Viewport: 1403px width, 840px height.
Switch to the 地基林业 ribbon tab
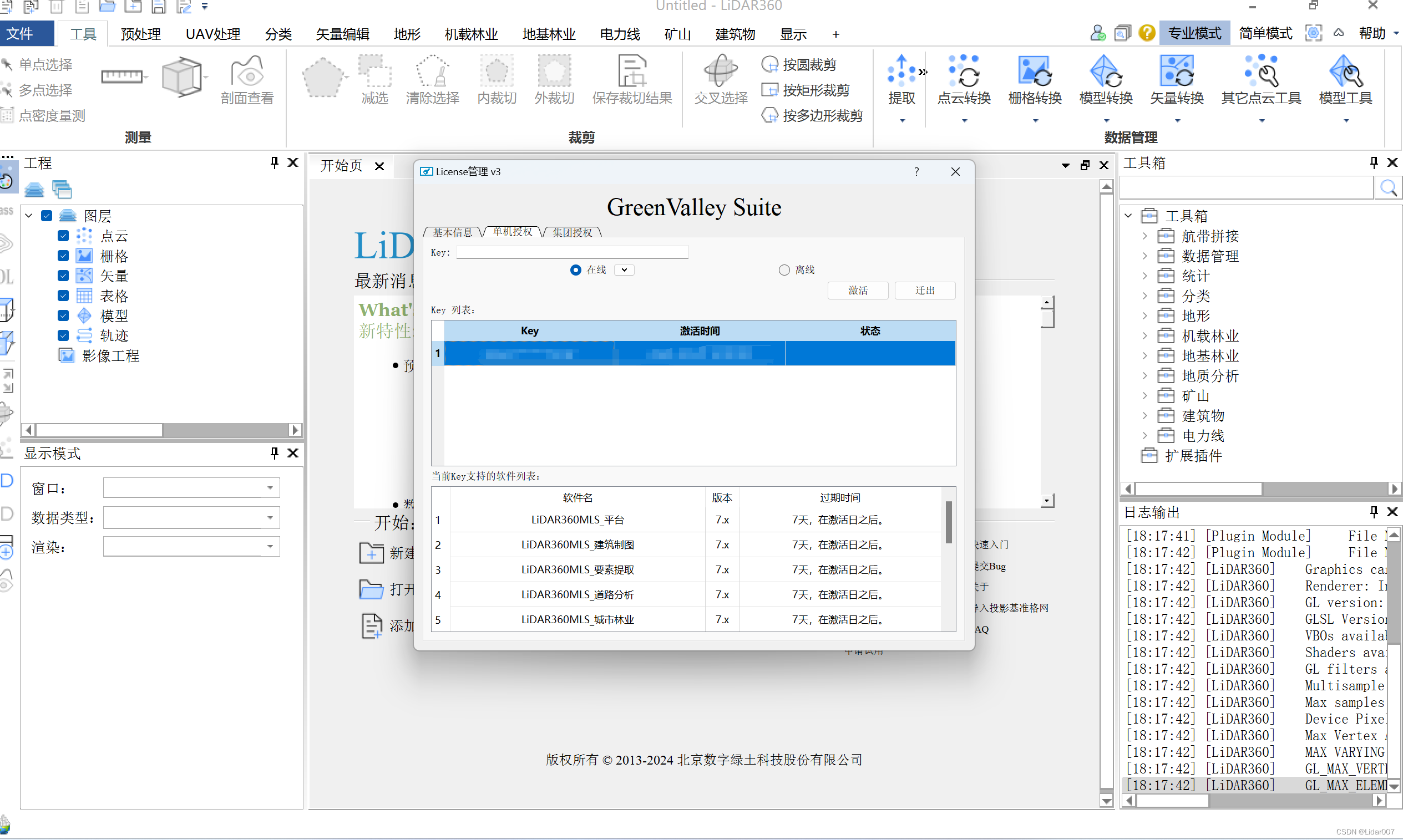[x=549, y=34]
